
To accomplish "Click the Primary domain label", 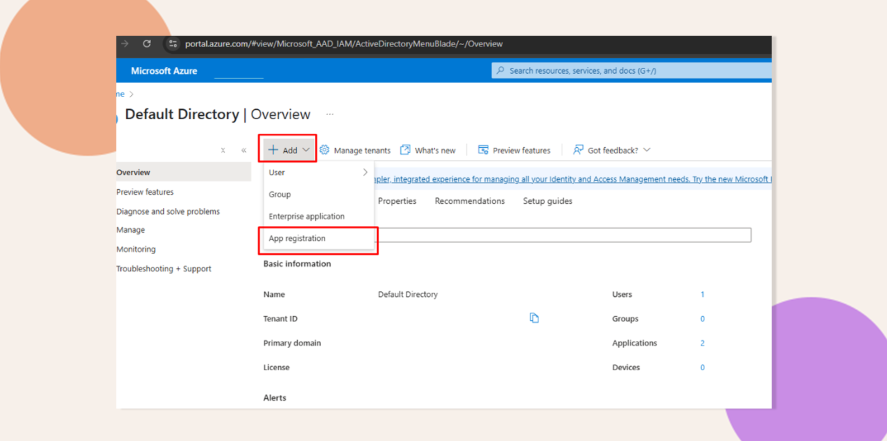I will (x=292, y=343).
